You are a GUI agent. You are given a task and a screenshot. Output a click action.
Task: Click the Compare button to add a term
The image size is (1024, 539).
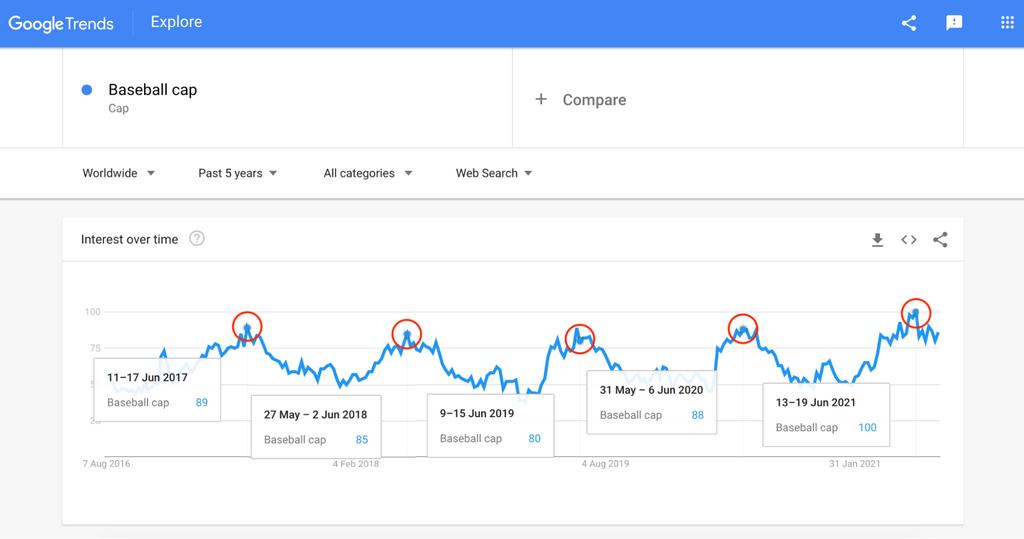coord(594,100)
